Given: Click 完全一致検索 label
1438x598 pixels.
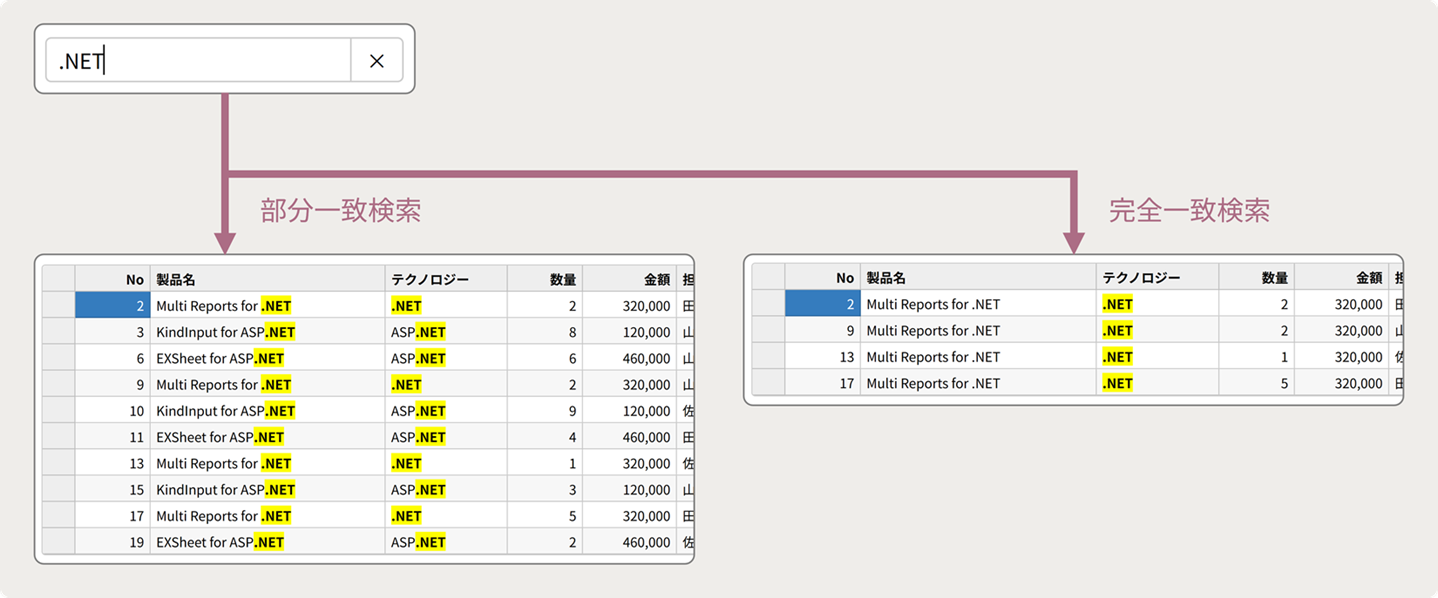Looking at the screenshot, I should point(1189,211).
